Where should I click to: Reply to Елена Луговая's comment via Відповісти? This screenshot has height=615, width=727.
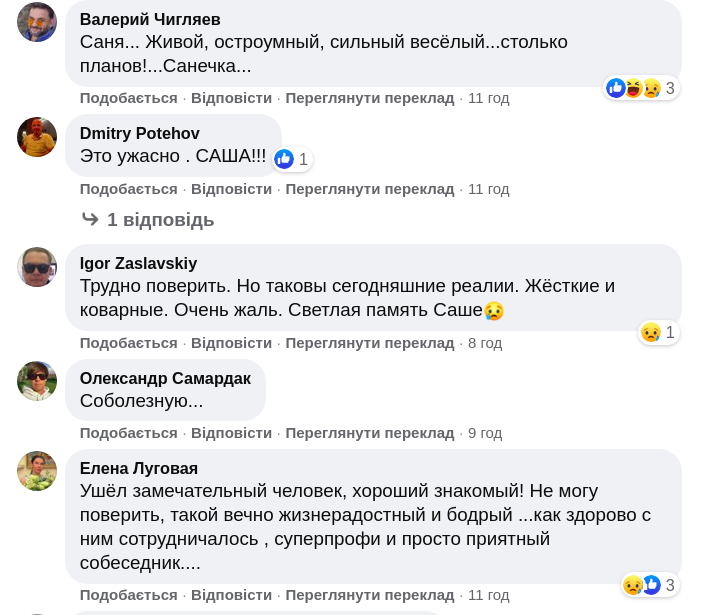click(231, 595)
